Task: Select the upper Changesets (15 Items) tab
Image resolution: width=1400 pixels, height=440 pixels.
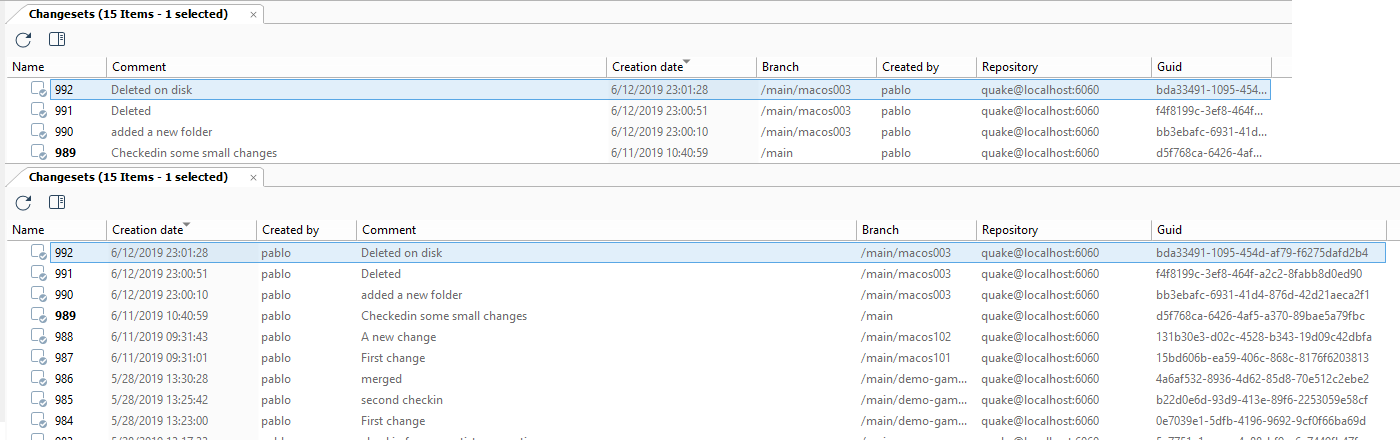Action: click(x=128, y=14)
